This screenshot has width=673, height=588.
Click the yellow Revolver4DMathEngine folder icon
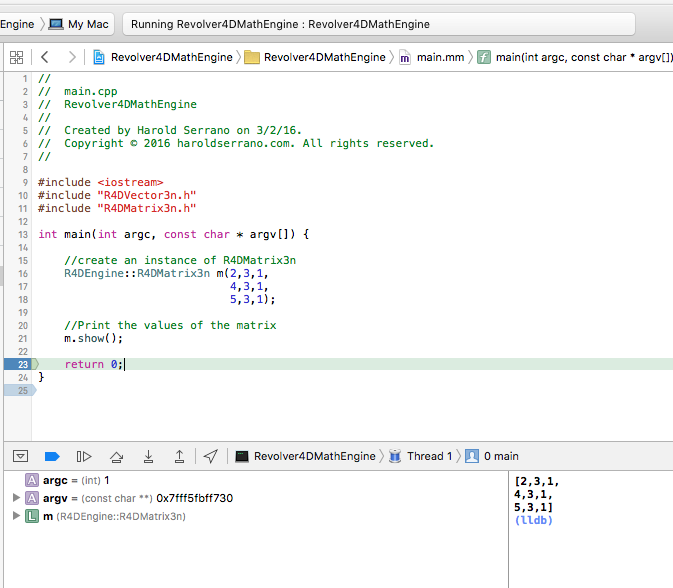click(252, 57)
